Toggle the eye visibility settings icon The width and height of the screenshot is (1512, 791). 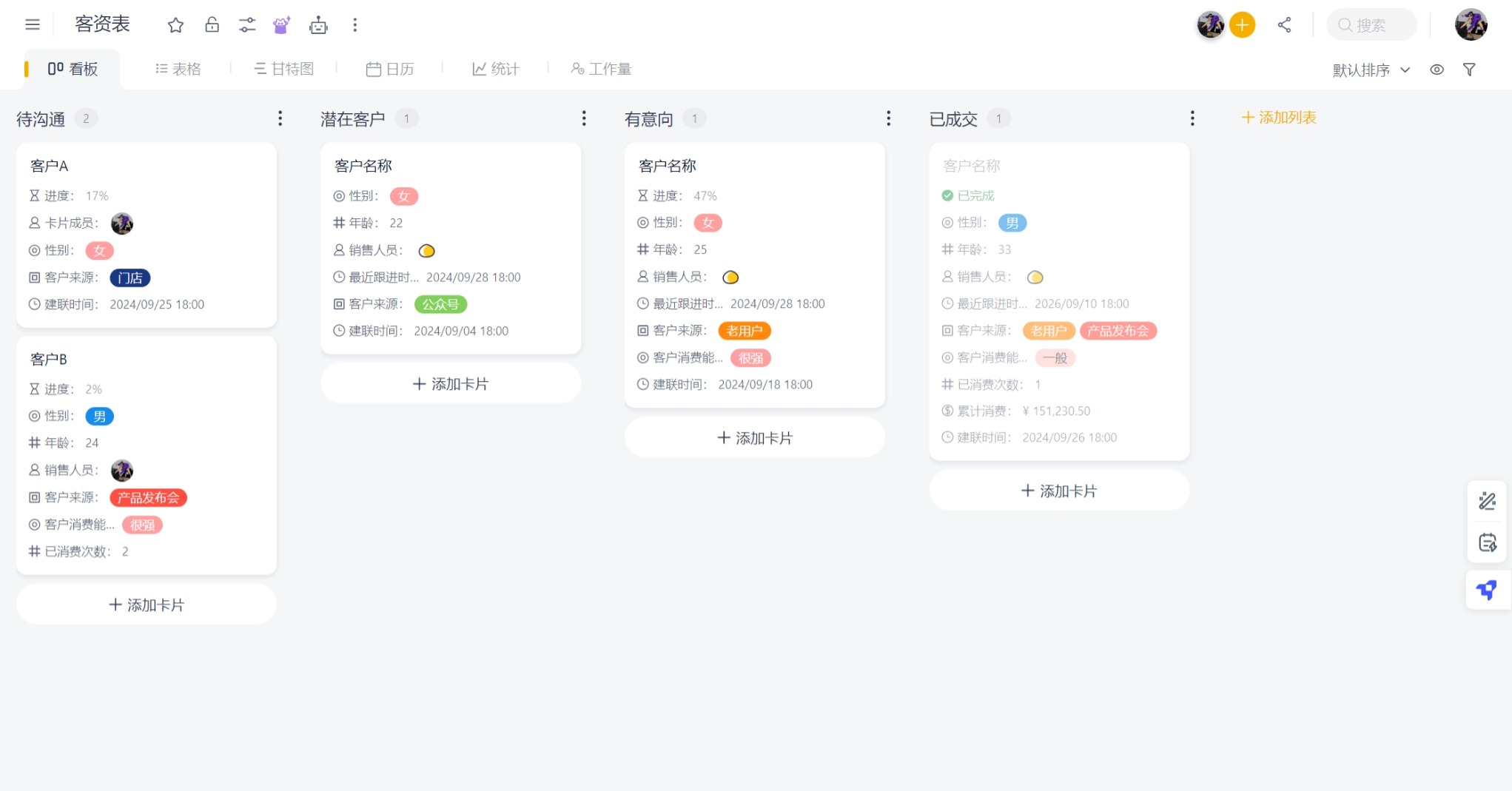point(1437,70)
